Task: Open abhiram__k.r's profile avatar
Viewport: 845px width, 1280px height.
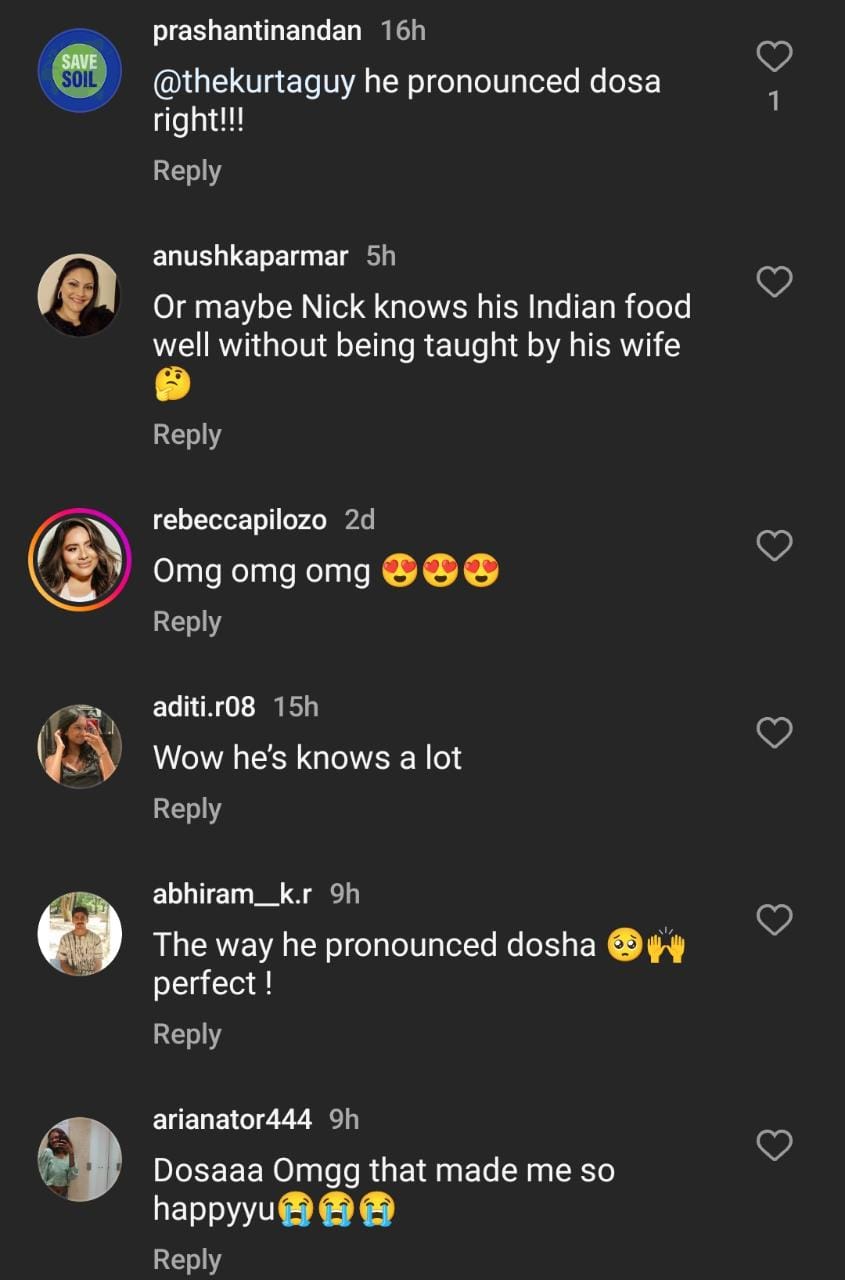Action: (79, 933)
